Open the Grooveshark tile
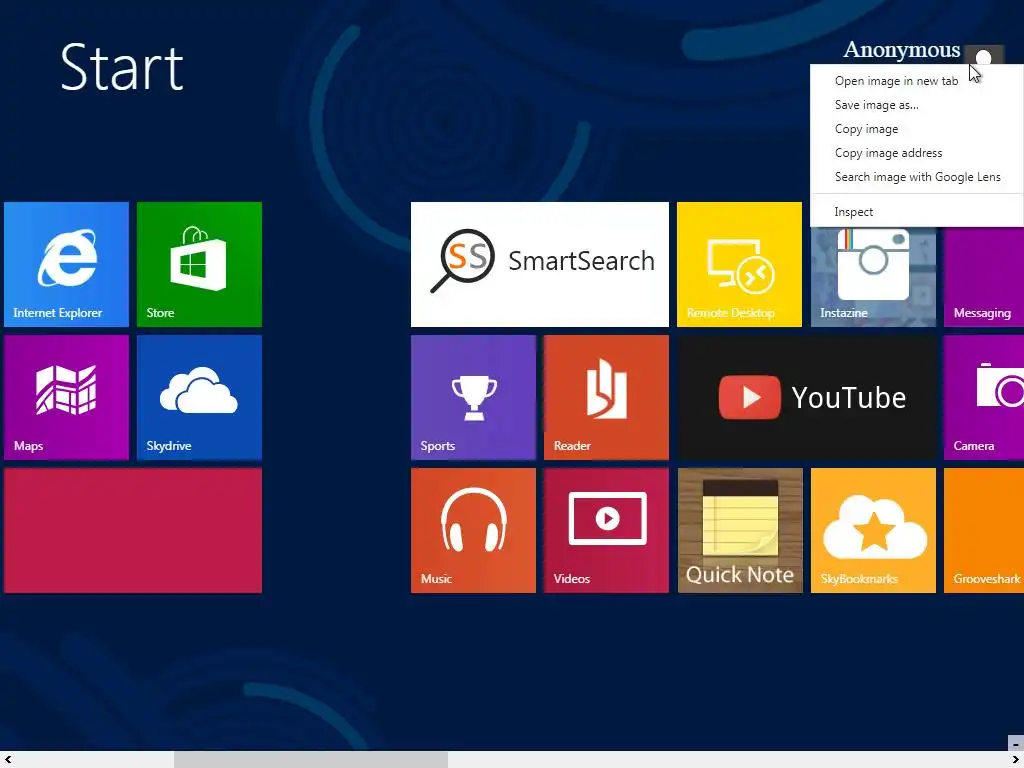This screenshot has width=1024, height=768. 984,530
